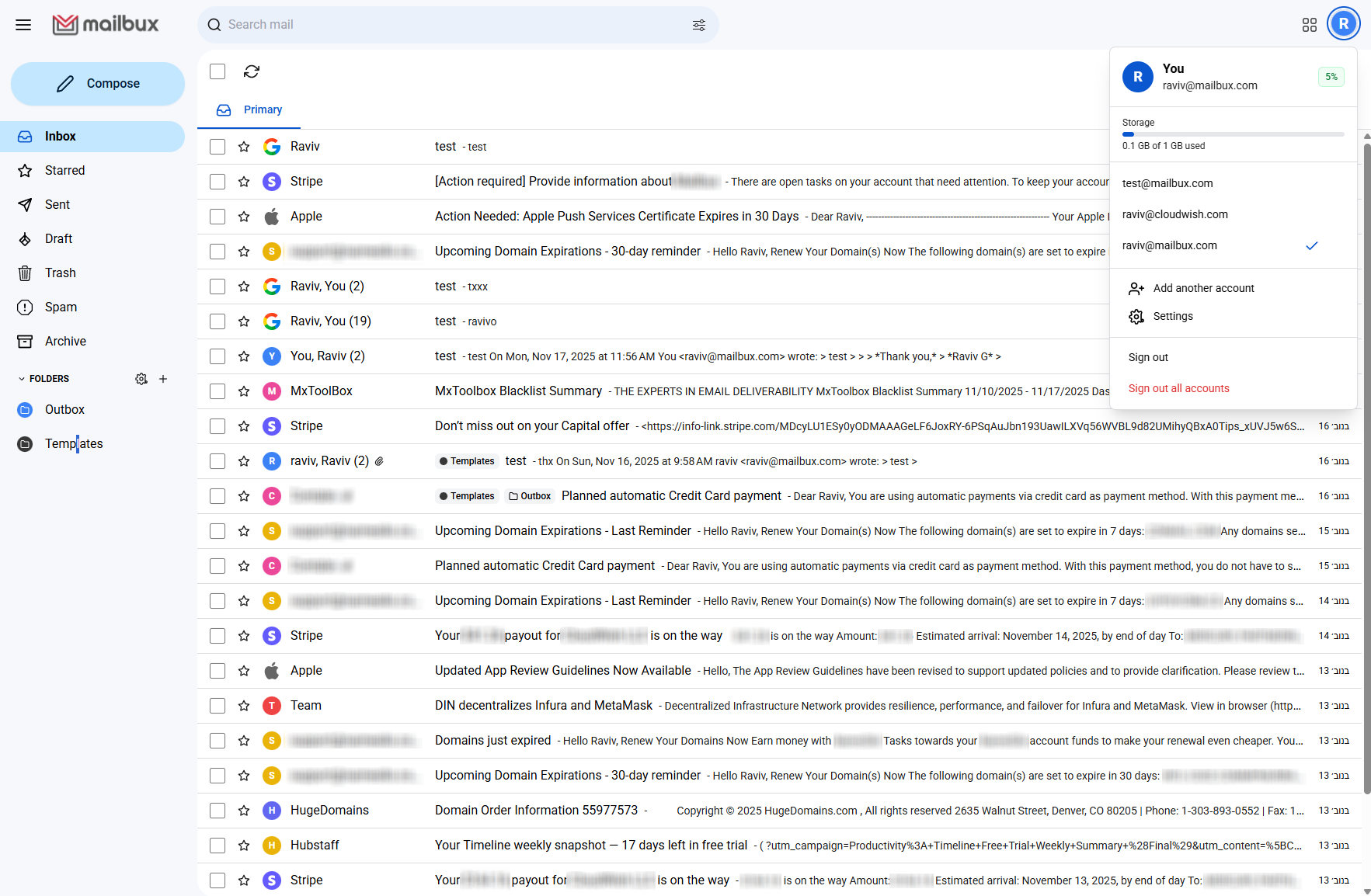This screenshot has width=1371, height=896.
Task: Open search filter options
Action: (x=698, y=25)
